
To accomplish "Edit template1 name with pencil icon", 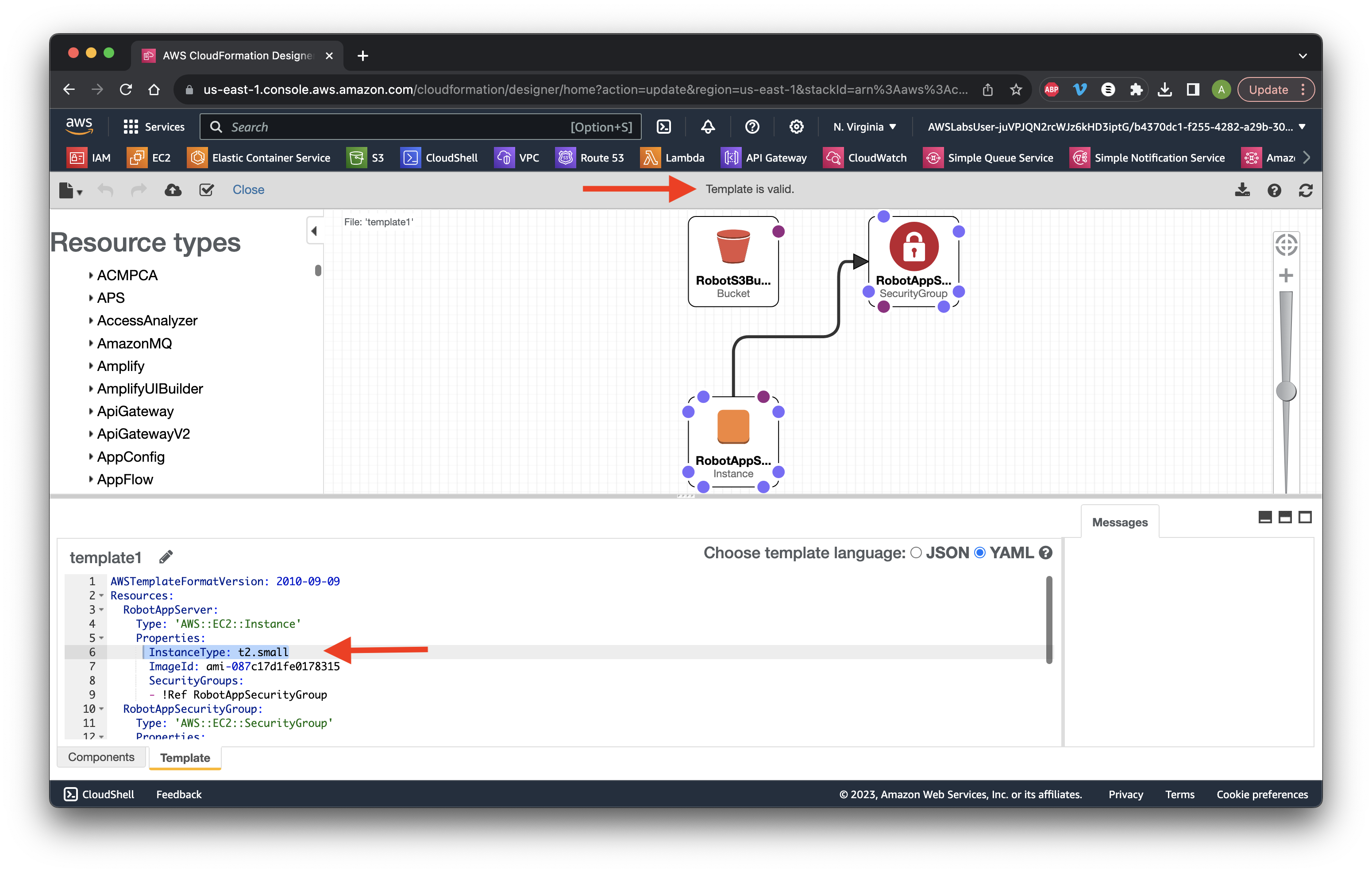I will (x=166, y=557).
